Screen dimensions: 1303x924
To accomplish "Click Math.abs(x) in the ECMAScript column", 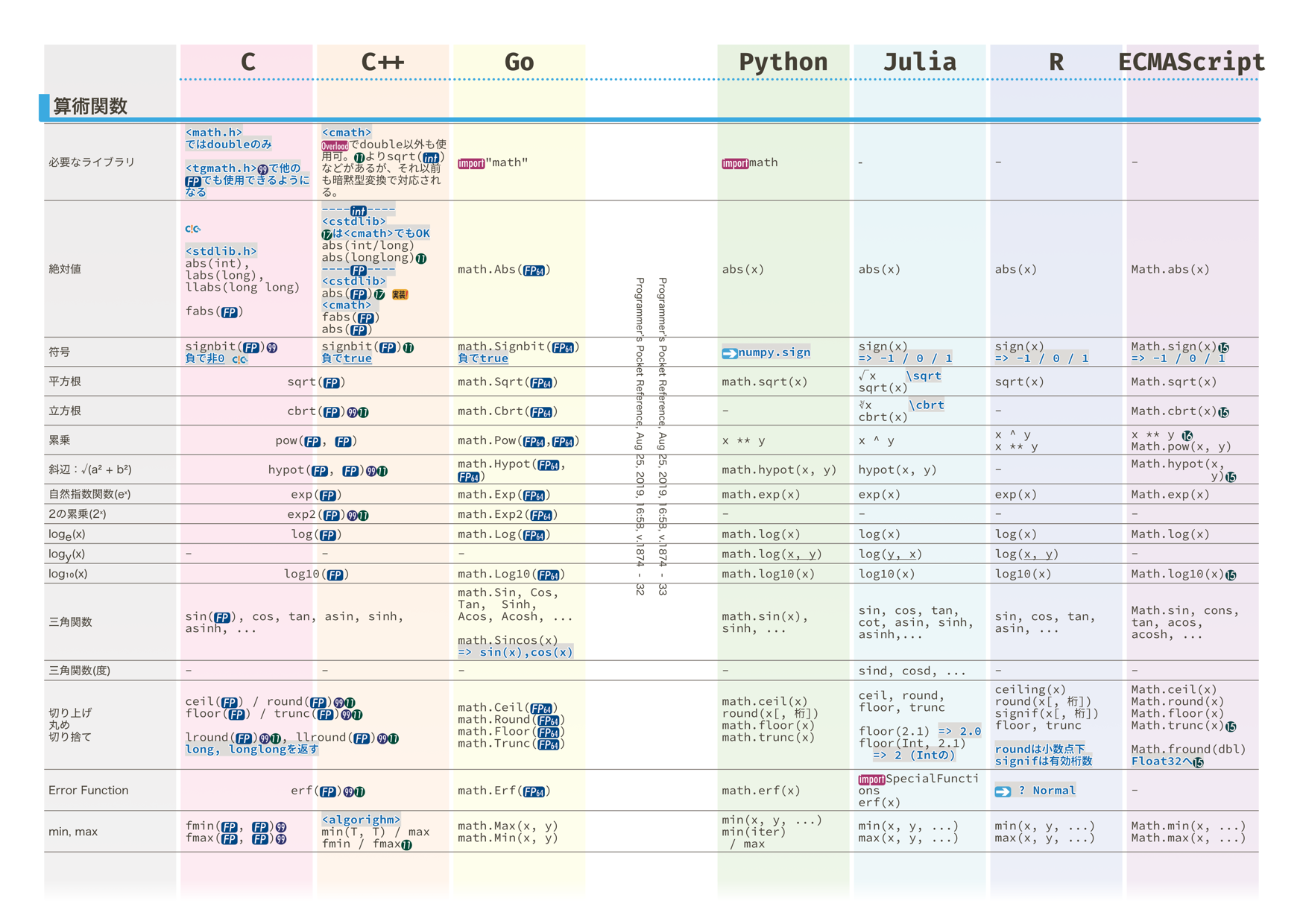I will pos(1170,270).
